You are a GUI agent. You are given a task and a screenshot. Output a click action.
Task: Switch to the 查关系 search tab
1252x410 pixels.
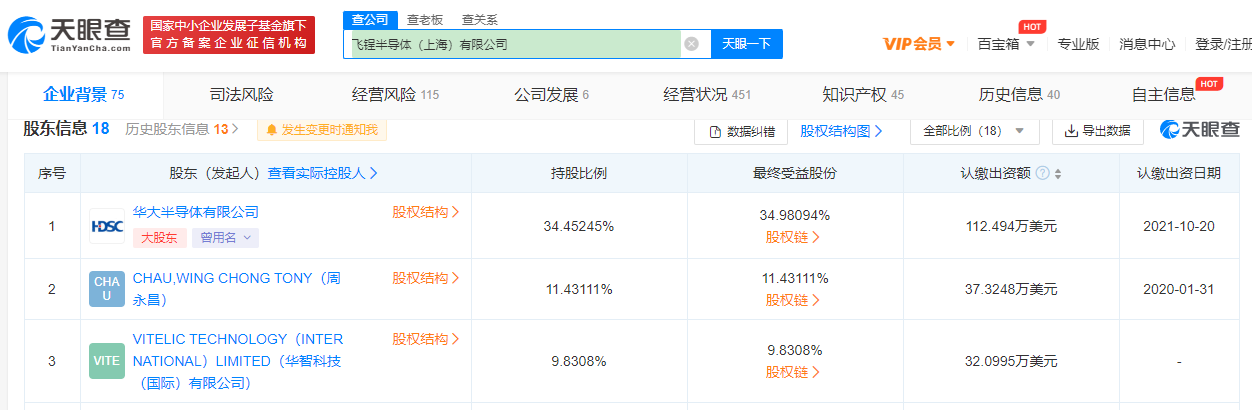(x=480, y=19)
